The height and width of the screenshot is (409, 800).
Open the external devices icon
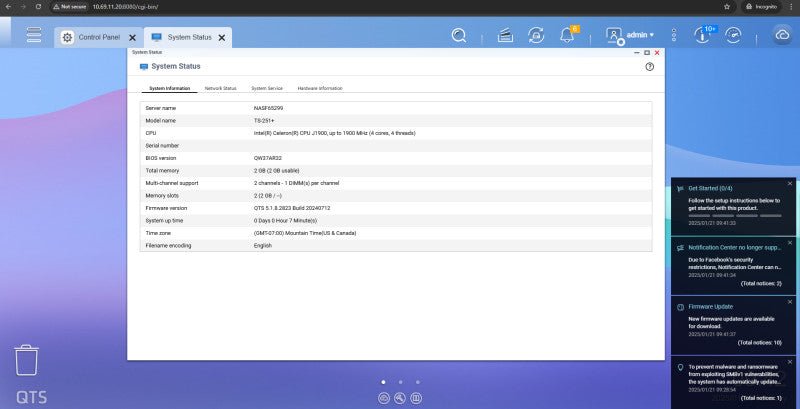(x=536, y=35)
